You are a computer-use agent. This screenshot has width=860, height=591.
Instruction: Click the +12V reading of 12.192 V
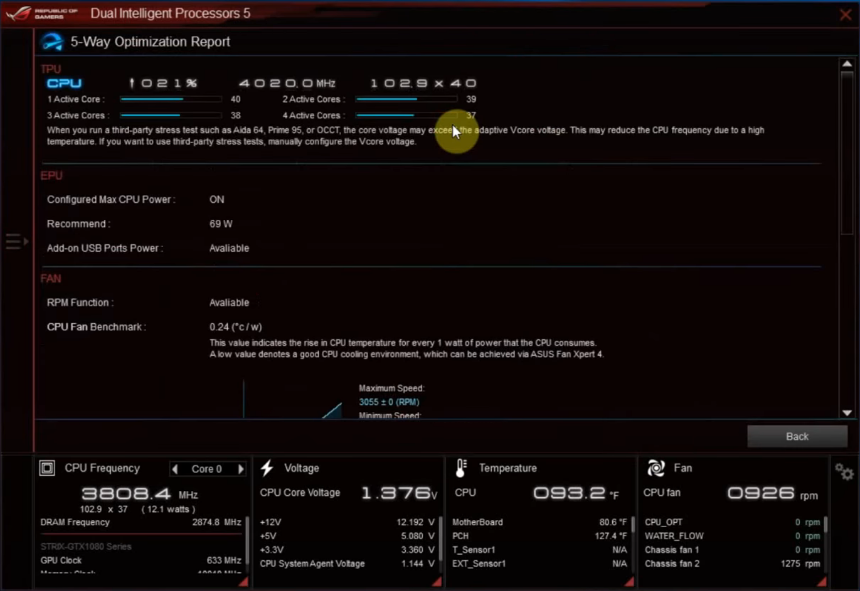pyautogui.click(x=415, y=522)
